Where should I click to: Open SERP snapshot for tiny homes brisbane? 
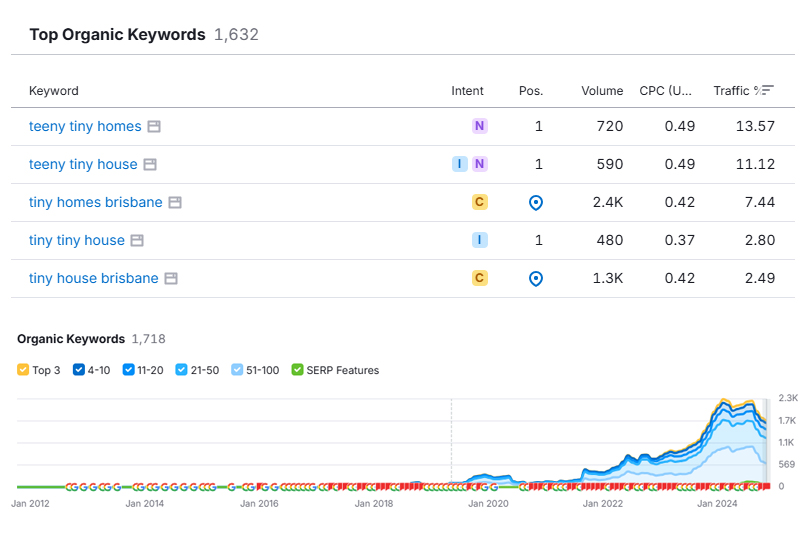tap(175, 203)
